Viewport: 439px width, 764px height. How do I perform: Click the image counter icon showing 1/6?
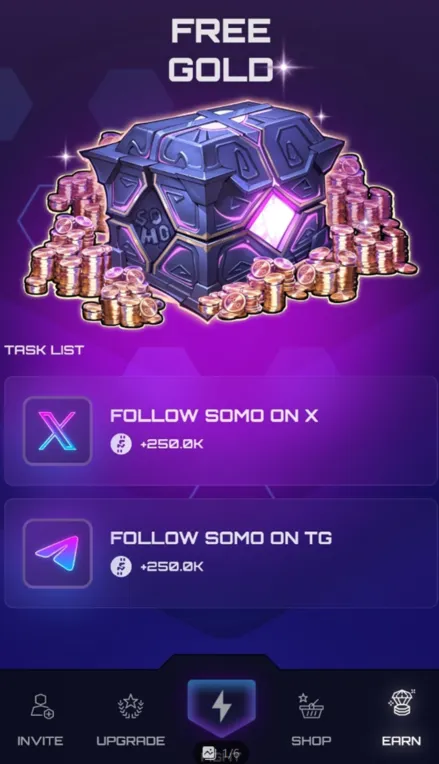coord(210,753)
